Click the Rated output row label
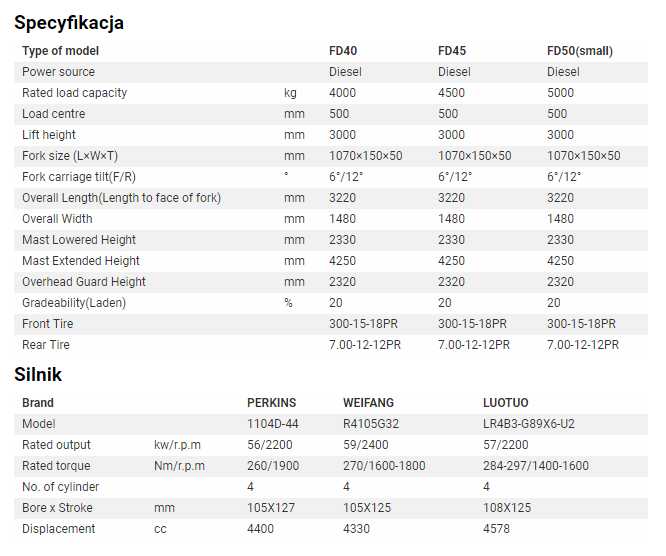 coord(56,445)
